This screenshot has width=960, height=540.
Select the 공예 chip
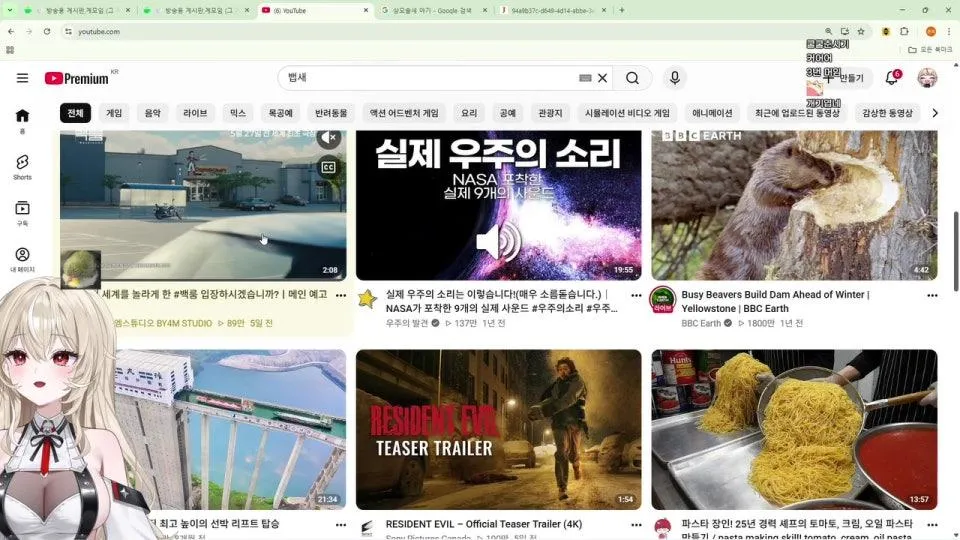[508, 113]
